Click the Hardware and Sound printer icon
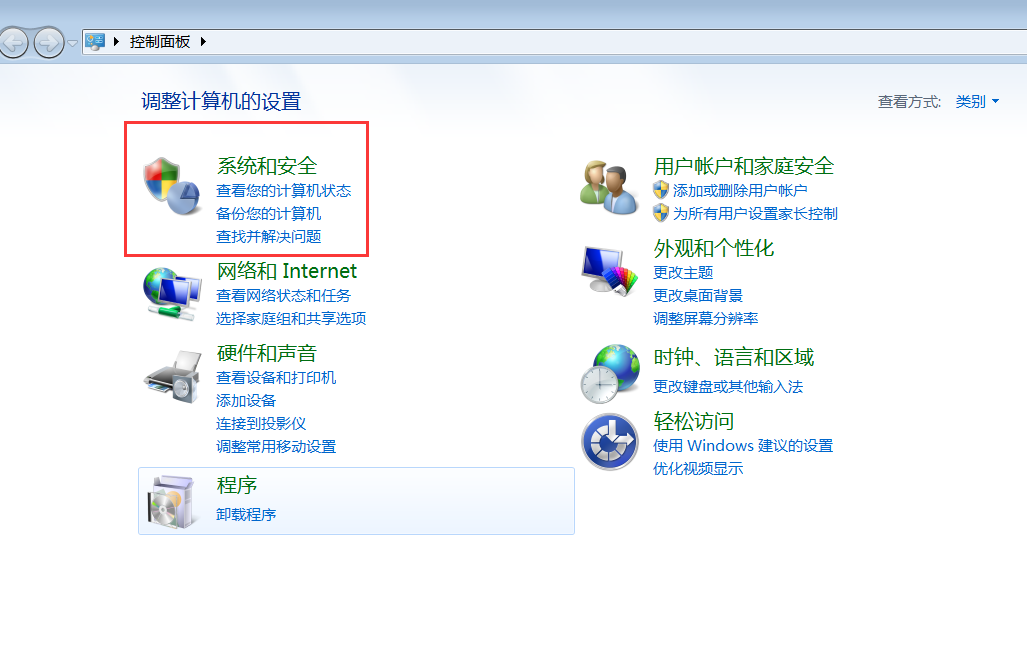The width and height of the screenshot is (1027, 670). pyautogui.click(x=173, y=377)
